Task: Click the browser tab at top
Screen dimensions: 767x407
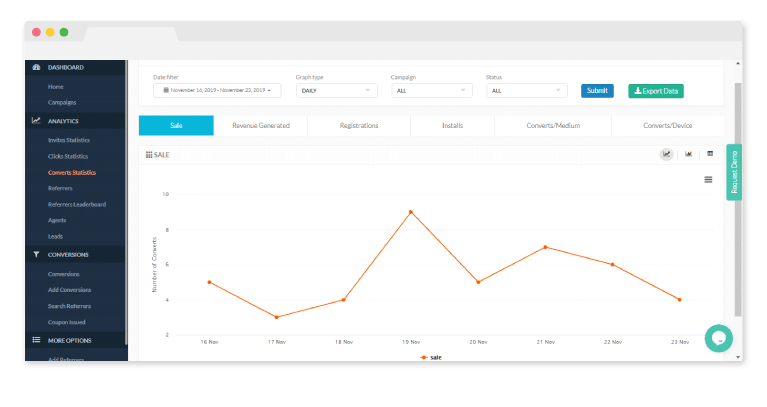Action: [x=131, y=34]
